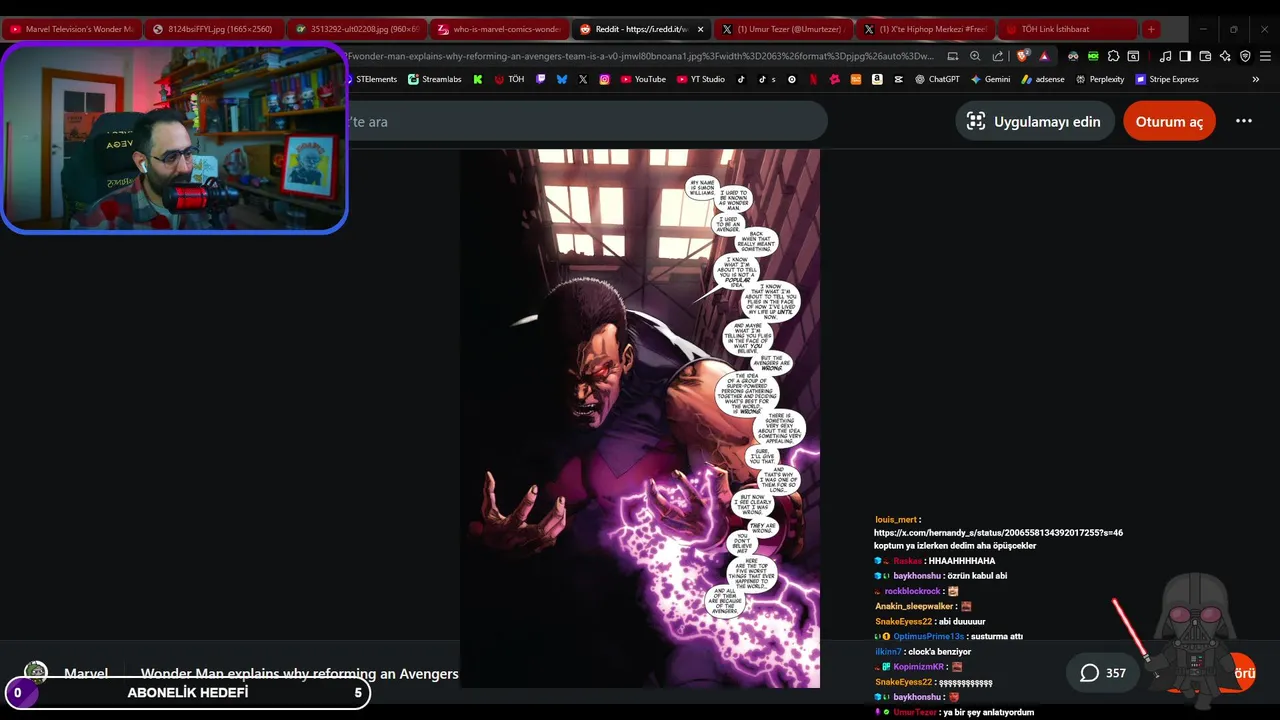Click the Anakin_sleepwalker chat username
Viewport: 1280px width, 720px height.
[914, 606]
